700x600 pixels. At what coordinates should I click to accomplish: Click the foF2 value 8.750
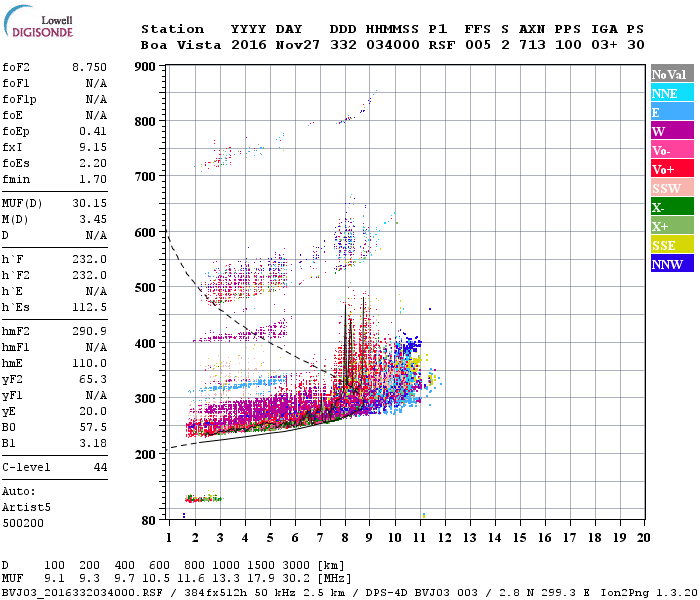click(x=89, y=67)
